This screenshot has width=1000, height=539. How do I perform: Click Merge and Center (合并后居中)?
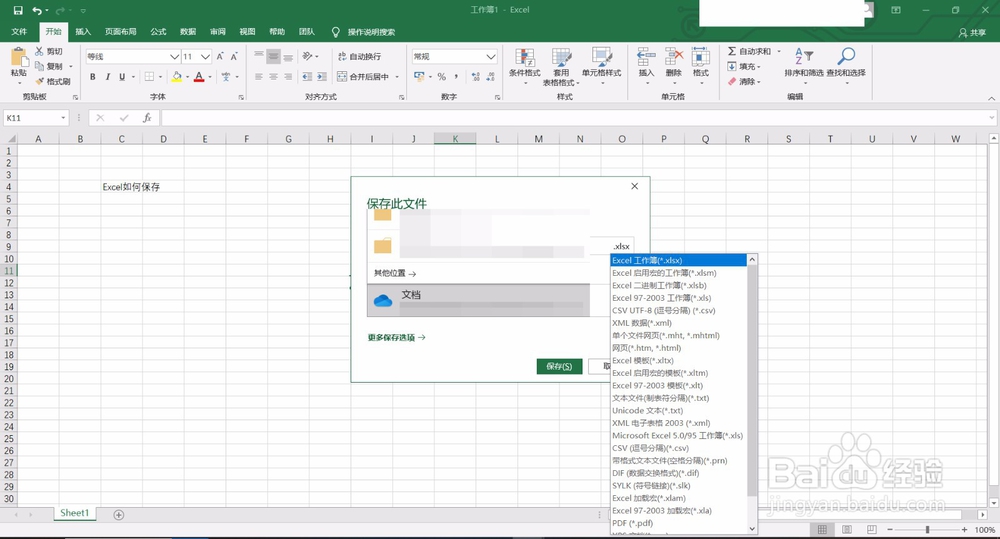363,77
